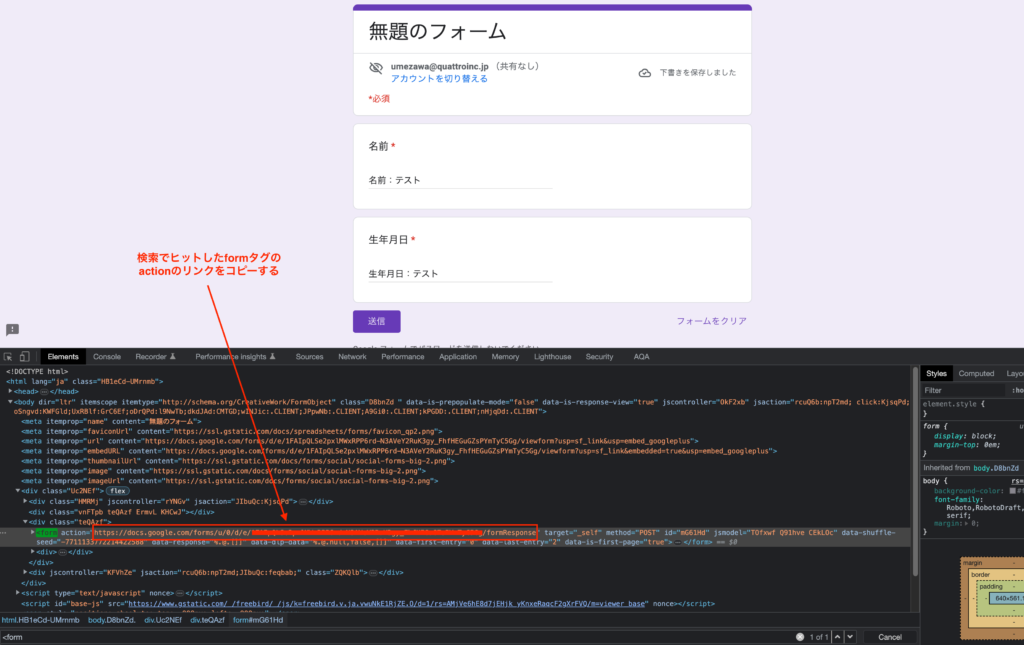Select div.teQAzf in breadcrumb
The image size is (1024, 645).
pyautogui.click(x=208, y=620)
